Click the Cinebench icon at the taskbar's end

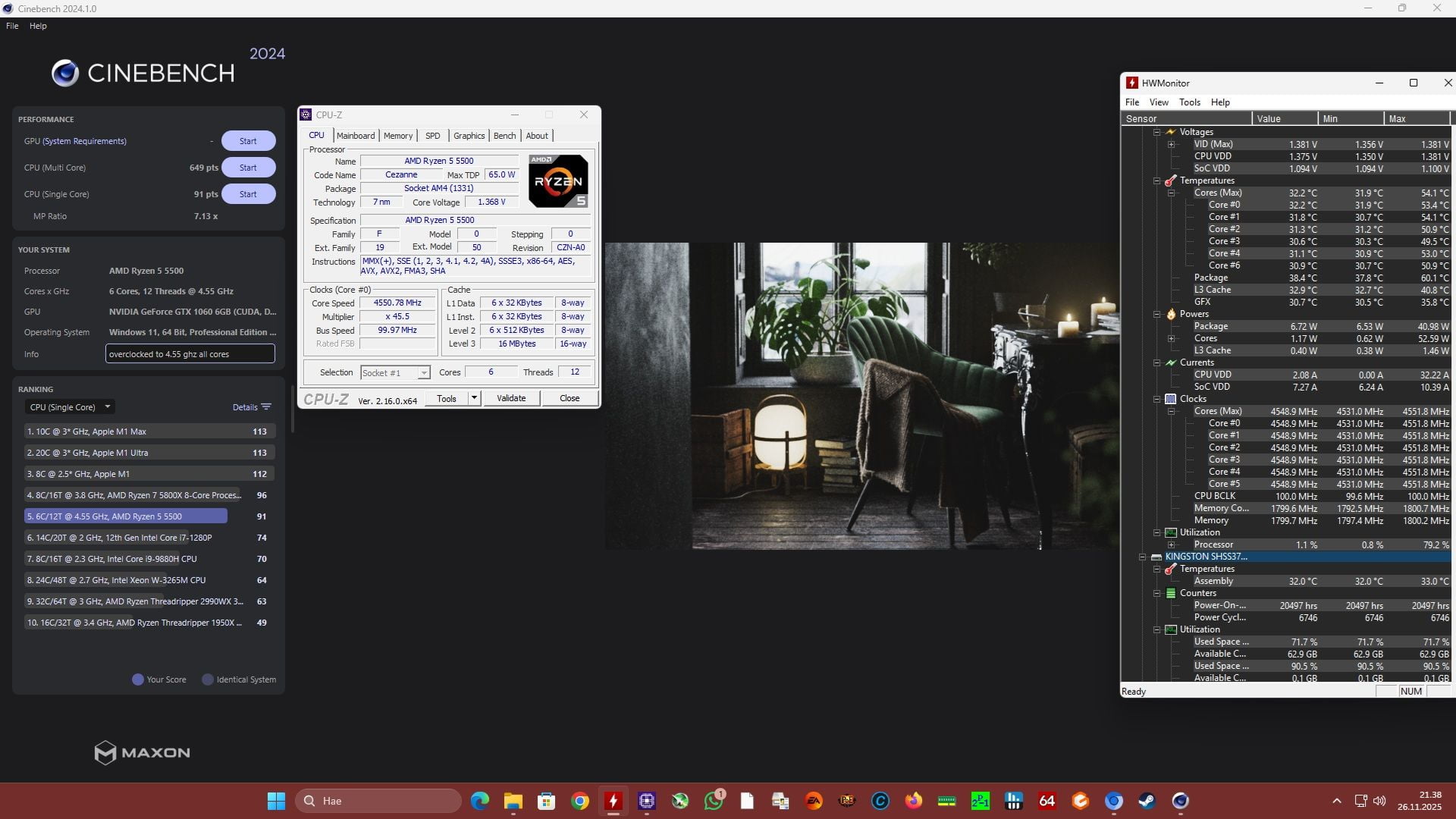pyautogui.click(x=1181, y=801)
